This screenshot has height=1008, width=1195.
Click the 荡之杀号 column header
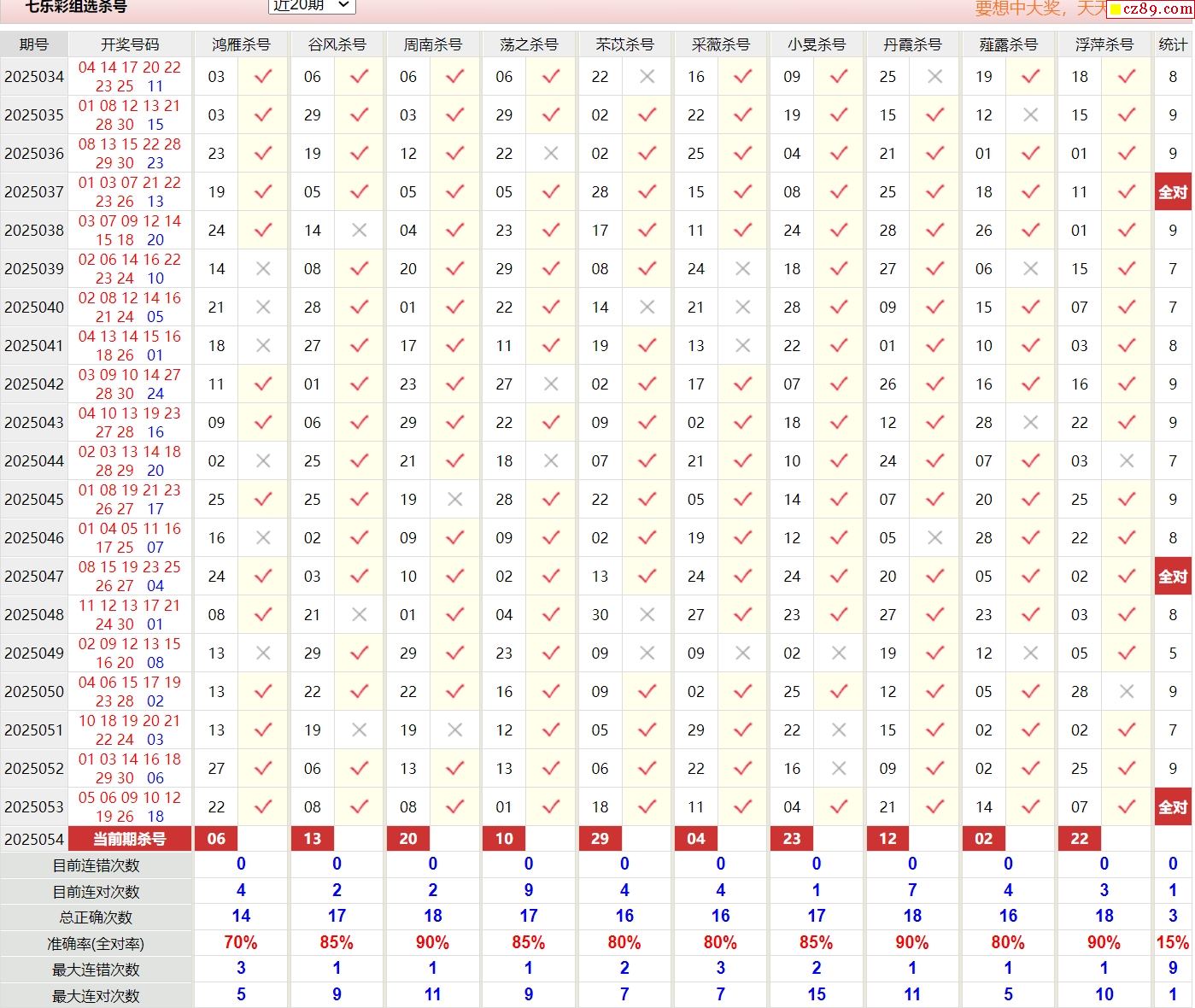click(x=529, y=44)
